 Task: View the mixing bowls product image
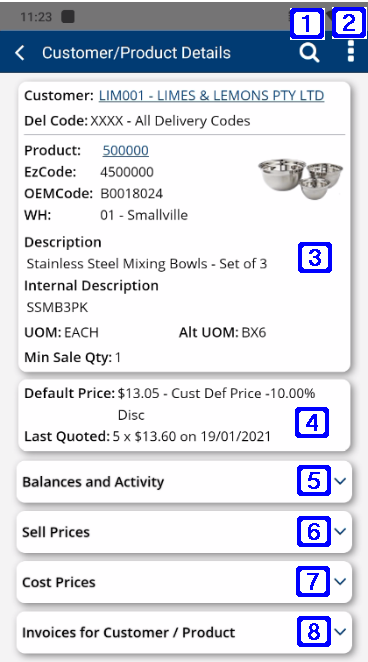click(300, 179)
